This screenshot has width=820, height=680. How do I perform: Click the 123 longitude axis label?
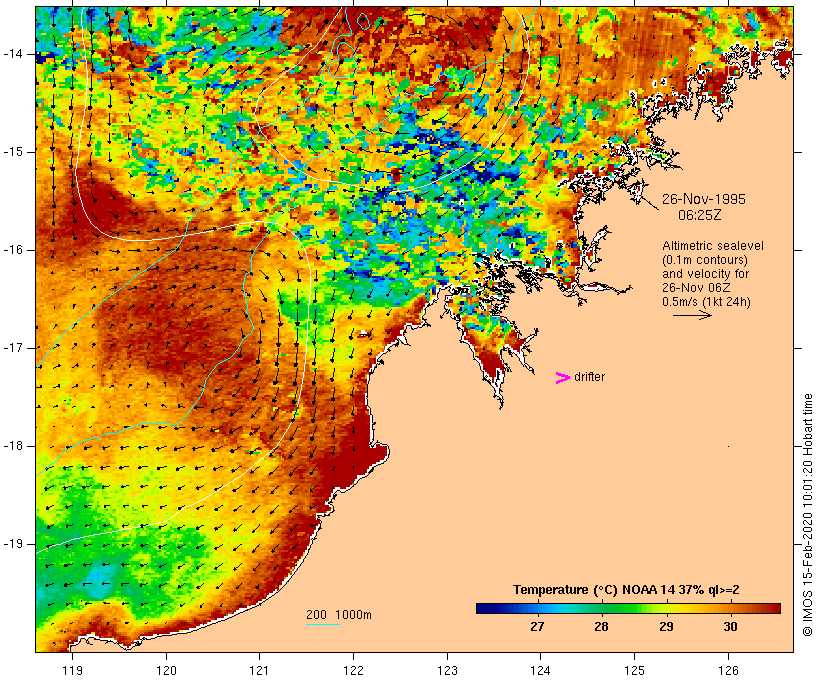pyautogui.click(x=447, y=670)
